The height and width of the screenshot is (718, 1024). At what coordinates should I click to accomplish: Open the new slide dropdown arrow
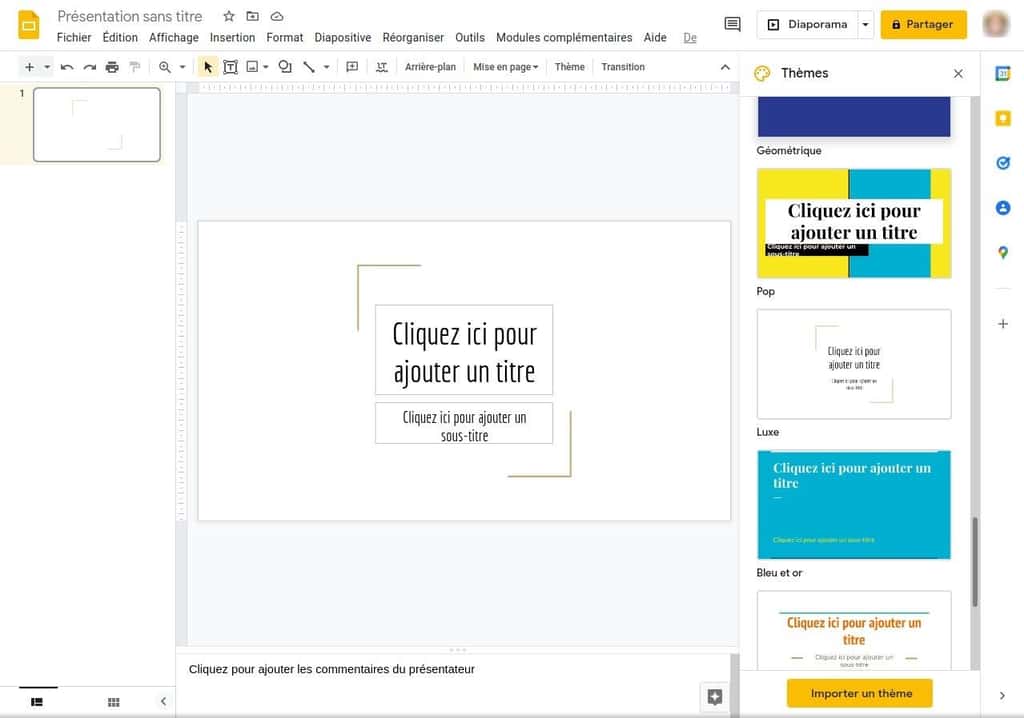[x=46, y=67]
